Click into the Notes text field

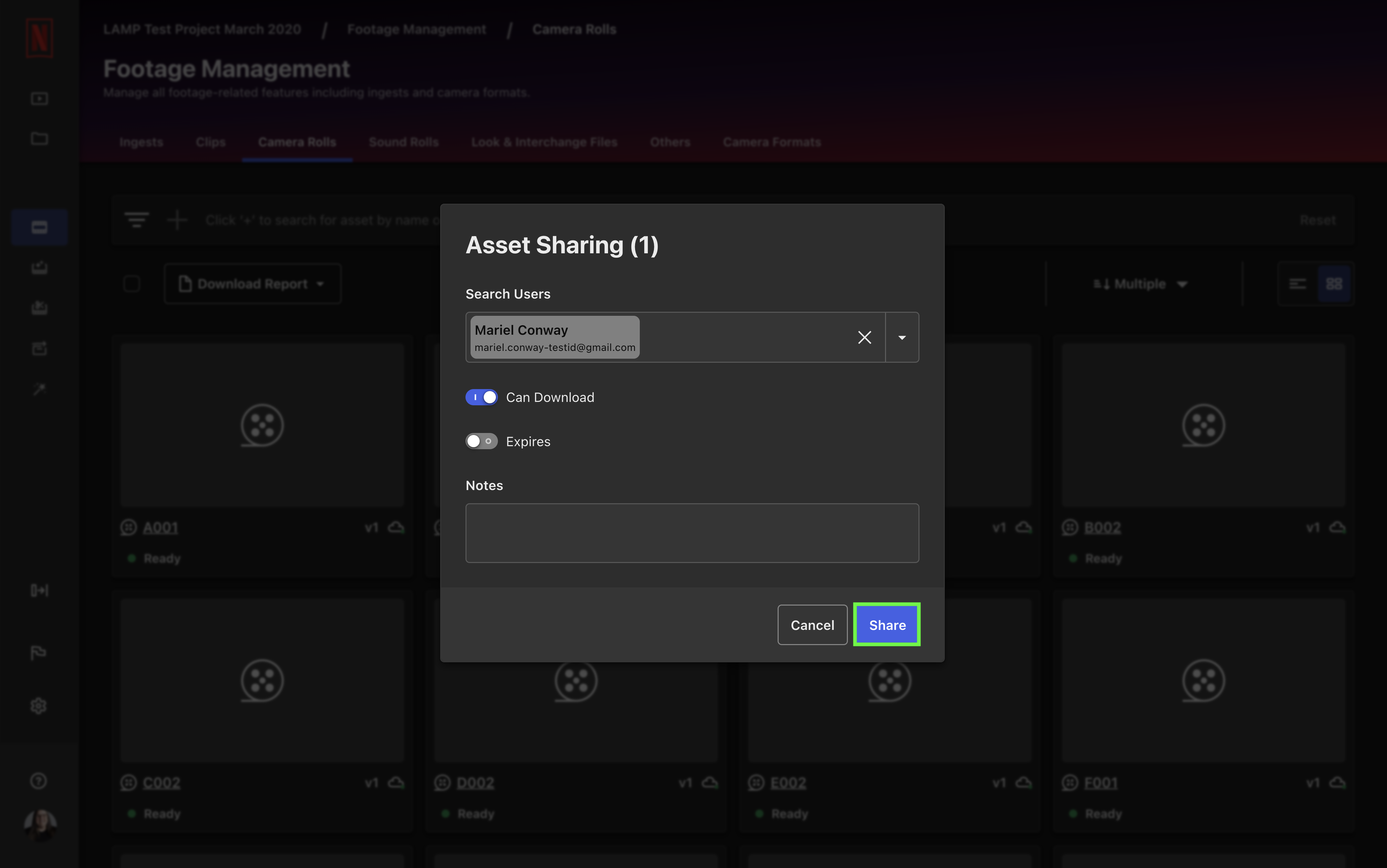(x=692, y=533)
